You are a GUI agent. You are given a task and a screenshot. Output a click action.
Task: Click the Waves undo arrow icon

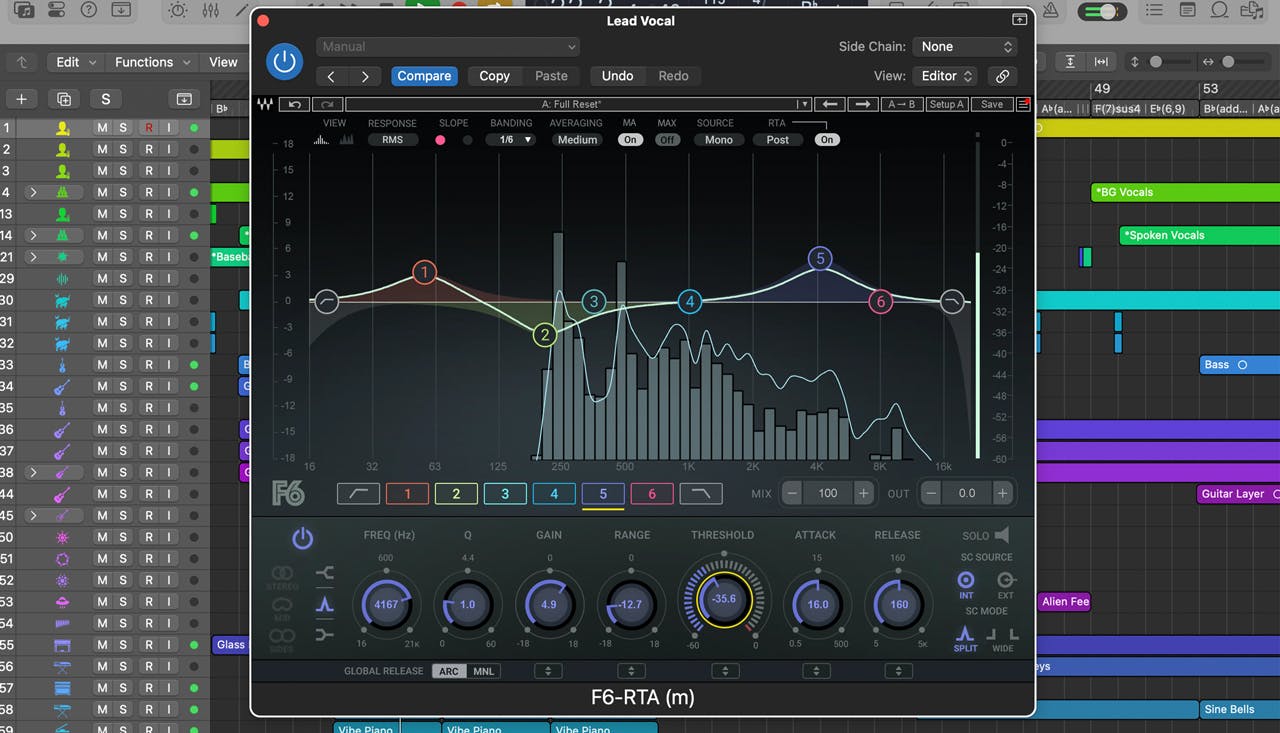pos(294,104)
